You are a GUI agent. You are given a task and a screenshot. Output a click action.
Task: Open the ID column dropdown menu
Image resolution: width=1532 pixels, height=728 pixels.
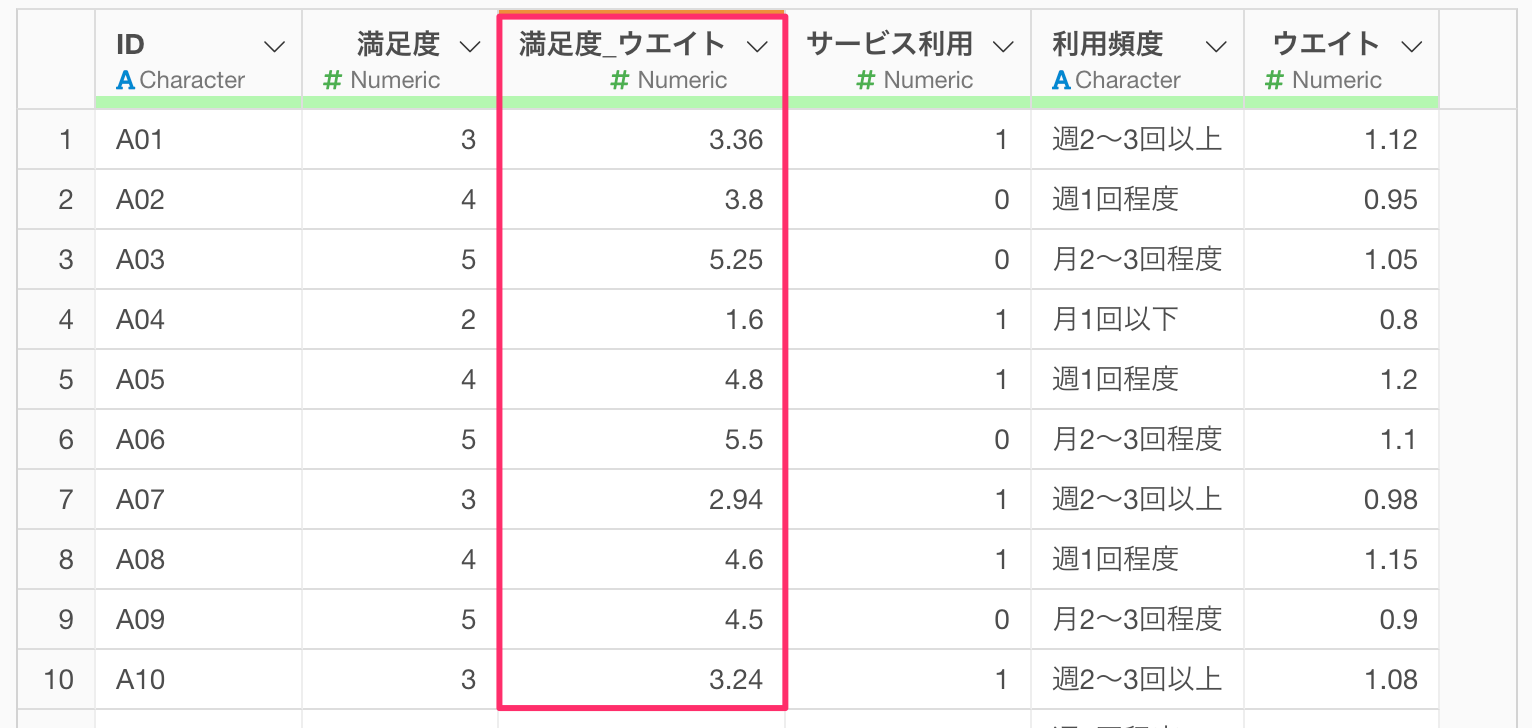click(x=272, y=46)
